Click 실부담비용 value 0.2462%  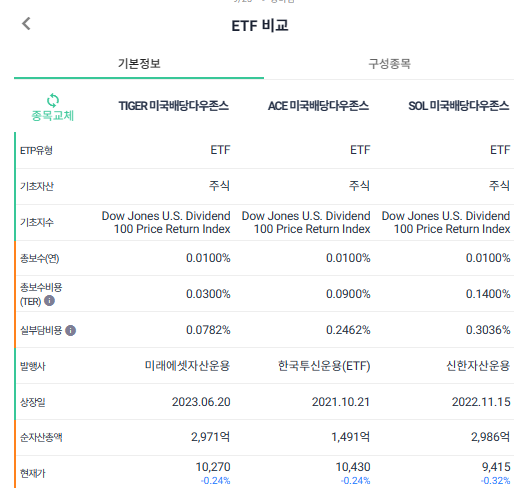click(x=348, y=330)
